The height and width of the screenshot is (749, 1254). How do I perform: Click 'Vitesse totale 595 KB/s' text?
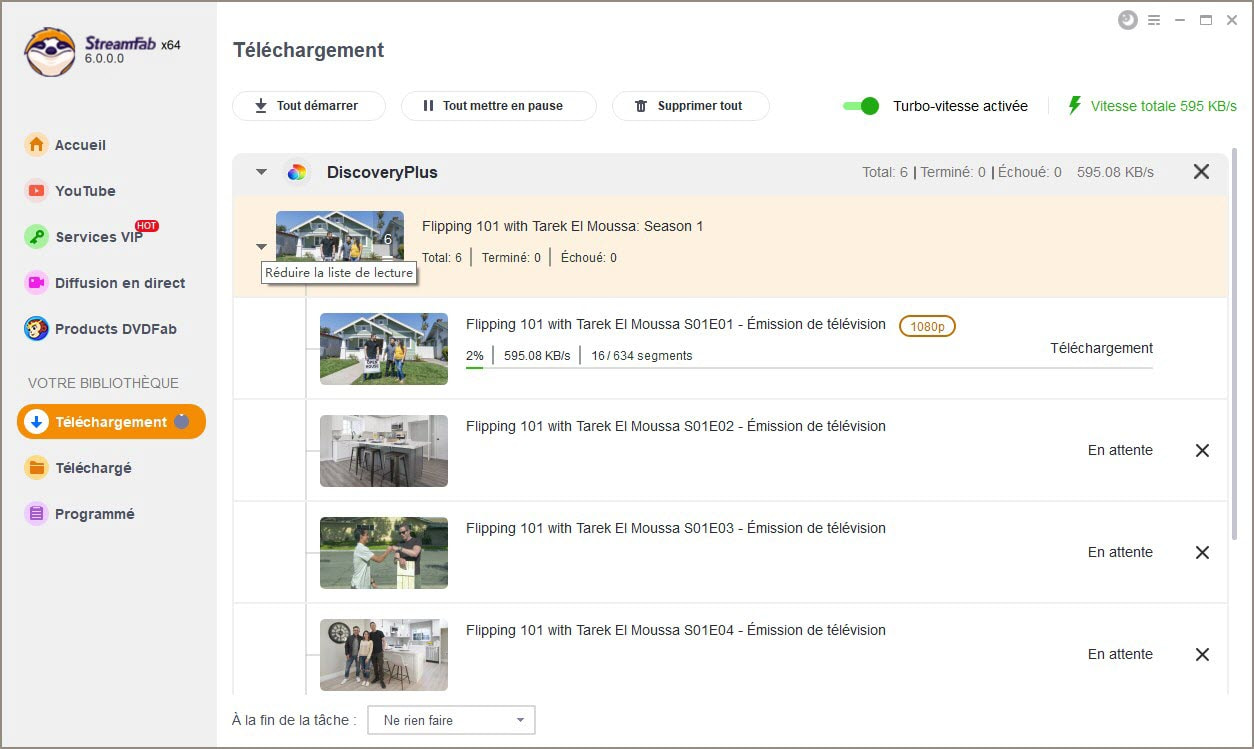[1164, 106]
